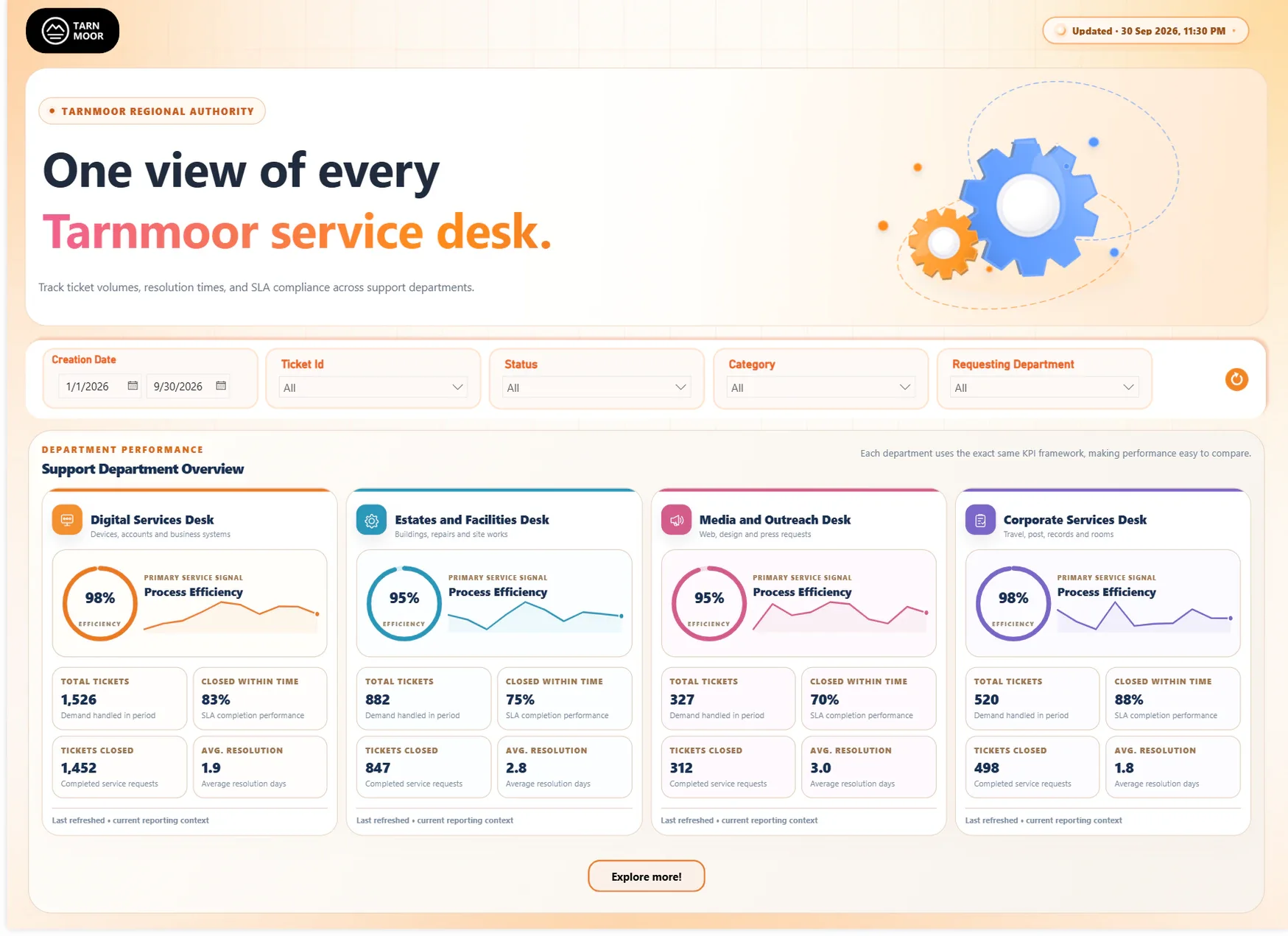This screenshot has width=1288, height=936.
Task: Click Corporate Services avg. resolution 1.8
Action: pyautogui.click(x=1173, y=767)
